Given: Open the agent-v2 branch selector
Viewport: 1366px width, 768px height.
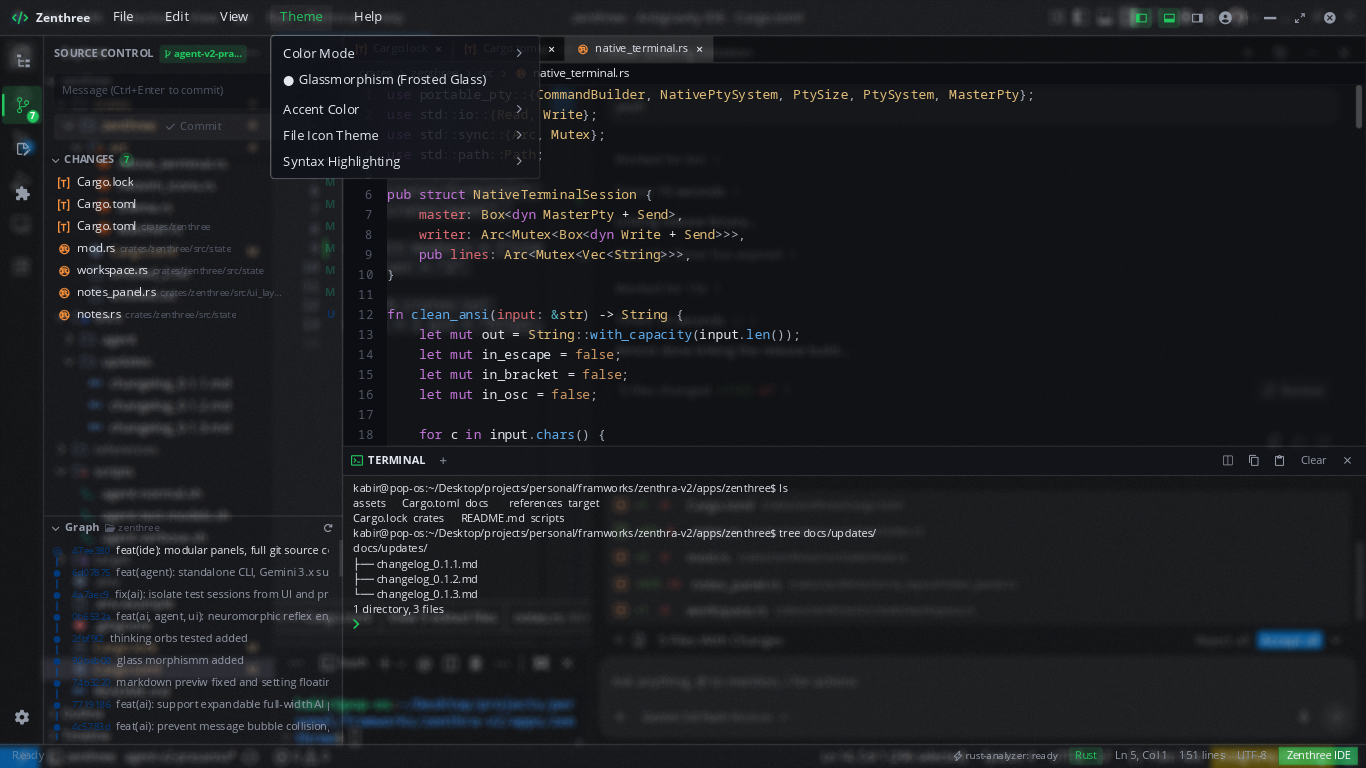Looking at the screenshot, I should tap(203, 53).
